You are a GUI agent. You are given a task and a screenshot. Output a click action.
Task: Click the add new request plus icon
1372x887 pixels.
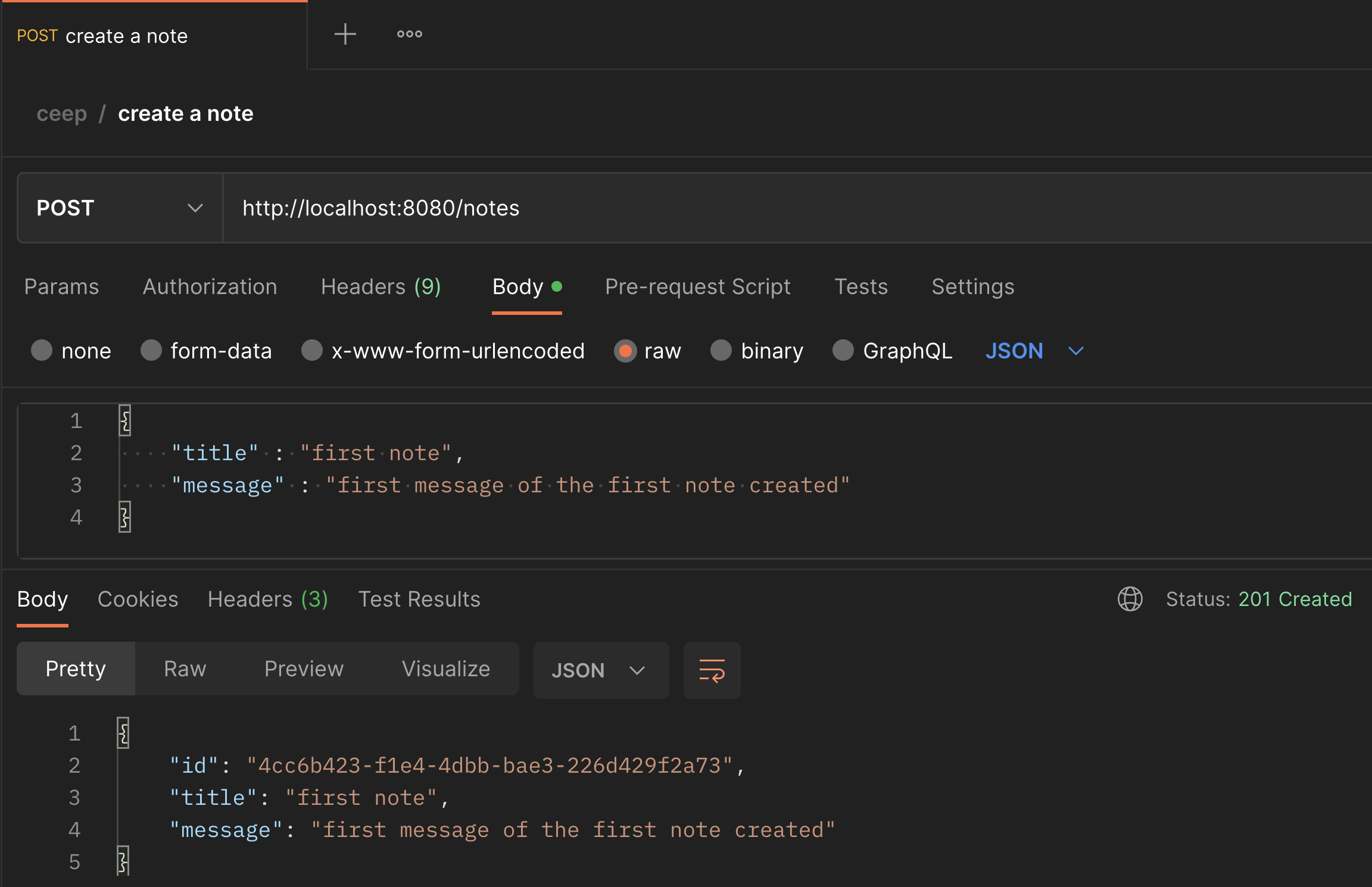(345, 34)
